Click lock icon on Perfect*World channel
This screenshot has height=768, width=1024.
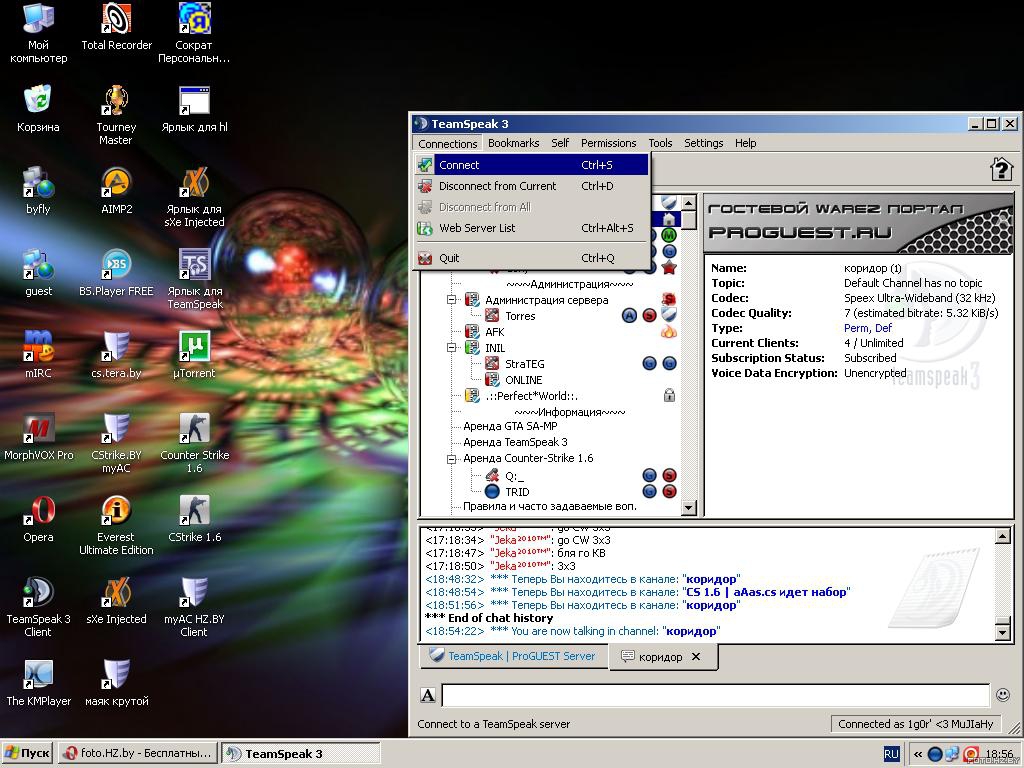coord(669,395)
